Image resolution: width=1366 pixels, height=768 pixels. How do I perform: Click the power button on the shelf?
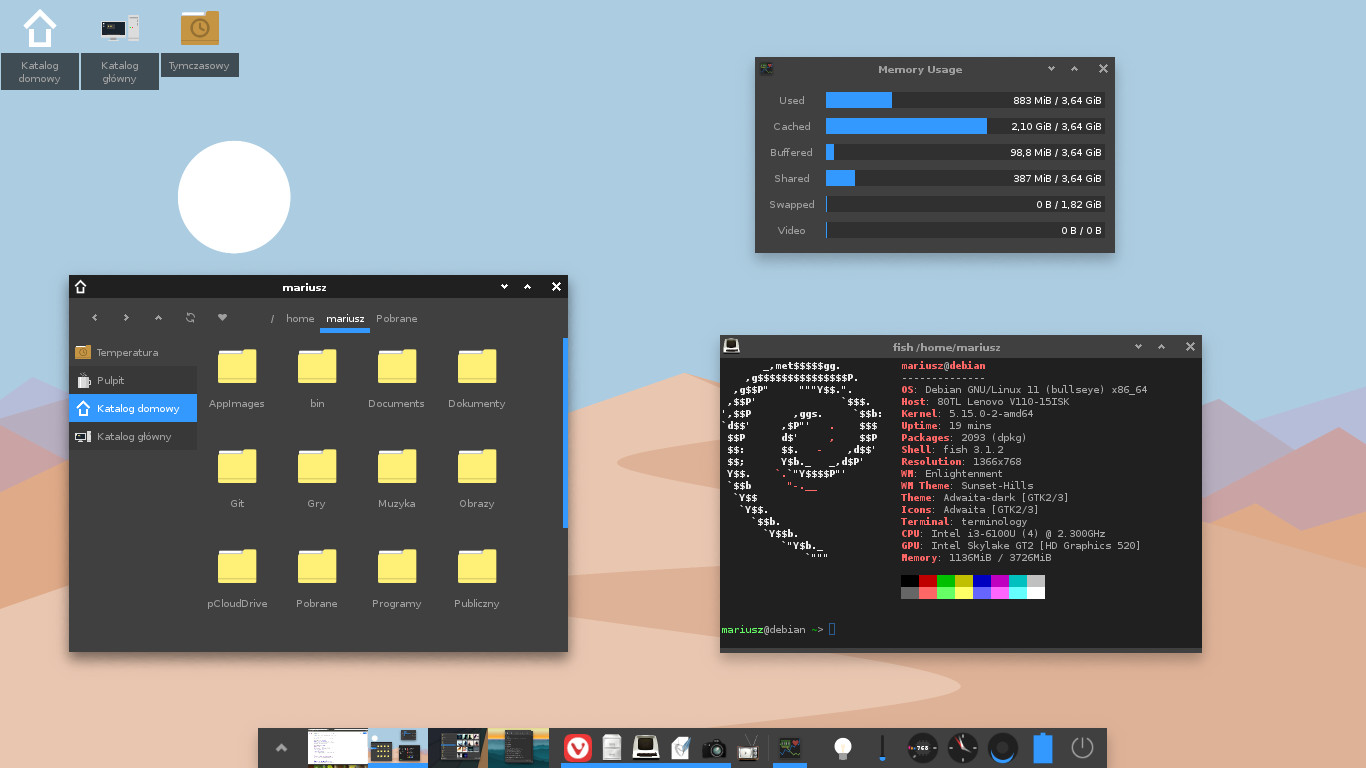click(x=1082, y=748)
